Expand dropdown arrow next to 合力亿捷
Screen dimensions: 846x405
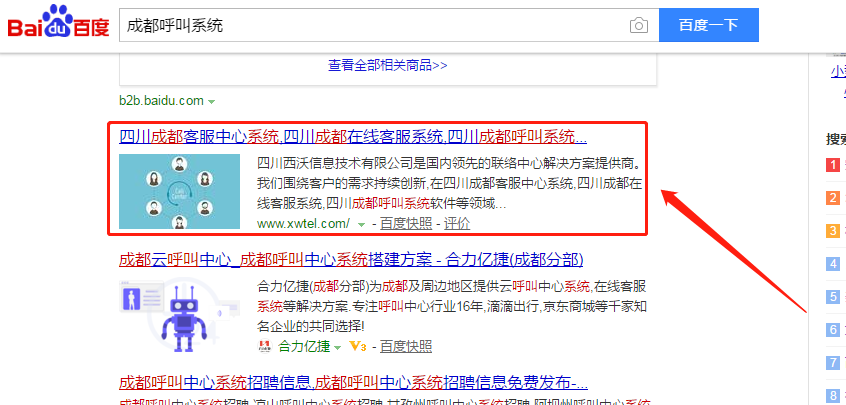[338, 347]
